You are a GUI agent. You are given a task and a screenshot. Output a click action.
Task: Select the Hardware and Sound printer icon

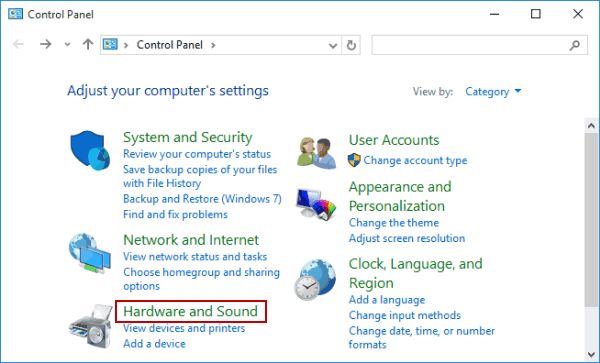coord(91,326)
